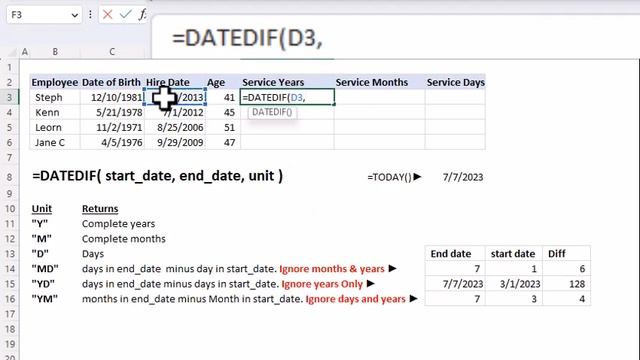Select age cell 45
The height and width of the screenshot is (360, 640).
(x=223, y=112)
